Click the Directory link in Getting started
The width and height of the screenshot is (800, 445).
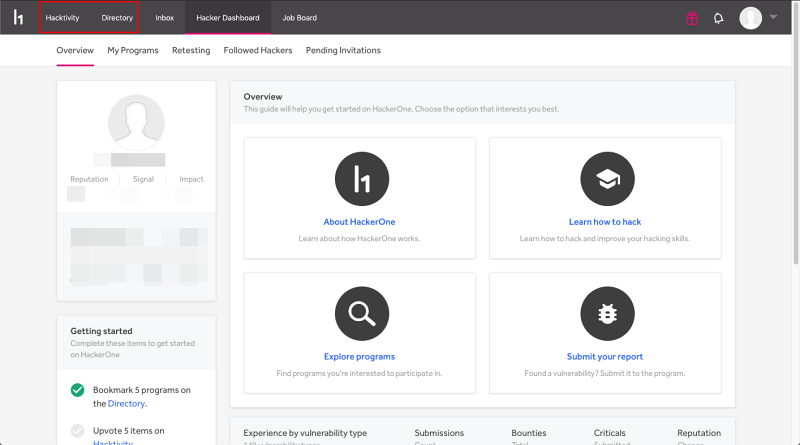[127, 404]
